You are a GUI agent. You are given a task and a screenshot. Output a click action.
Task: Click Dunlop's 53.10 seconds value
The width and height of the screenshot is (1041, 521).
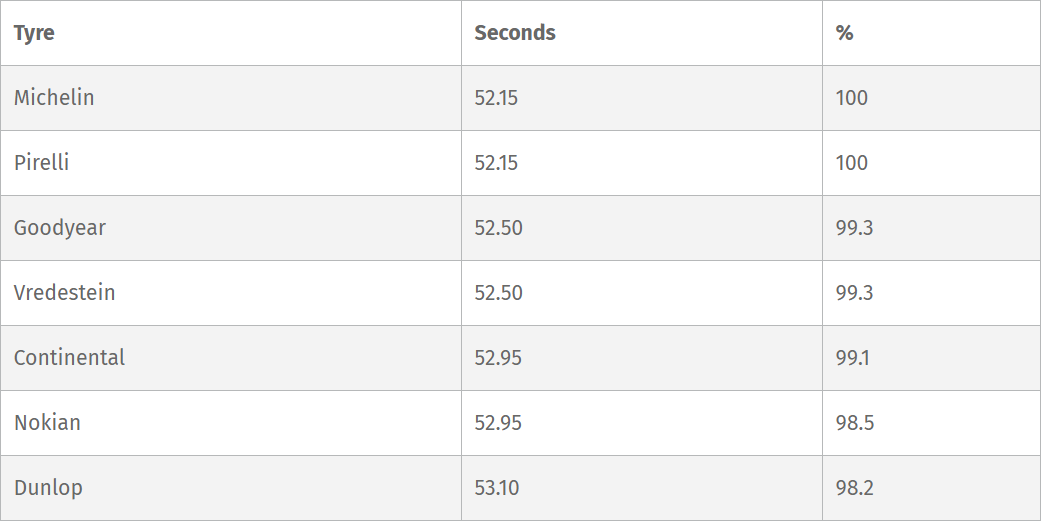coord(497,488)
